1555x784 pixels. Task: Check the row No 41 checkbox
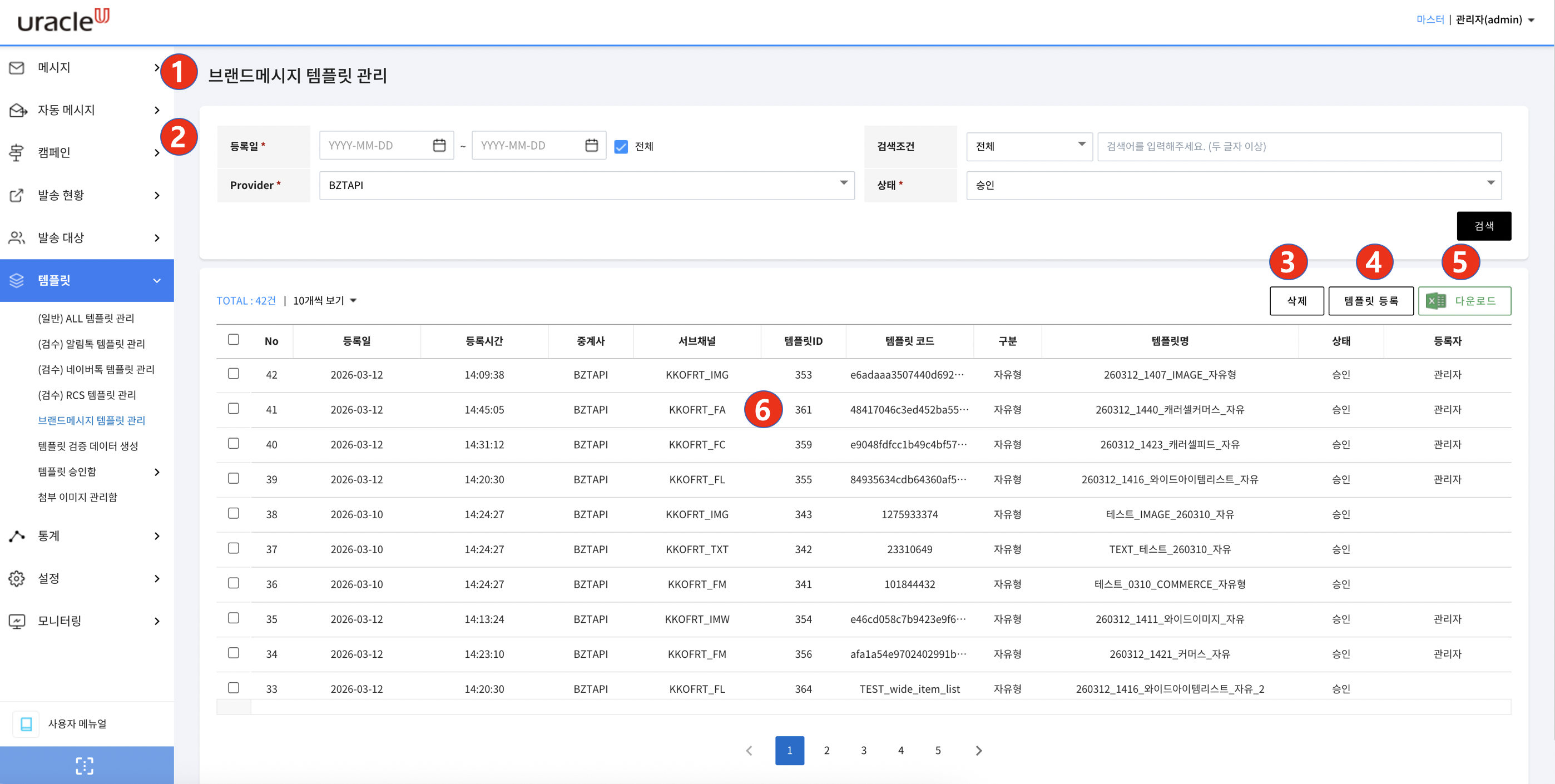pos(234,409)
